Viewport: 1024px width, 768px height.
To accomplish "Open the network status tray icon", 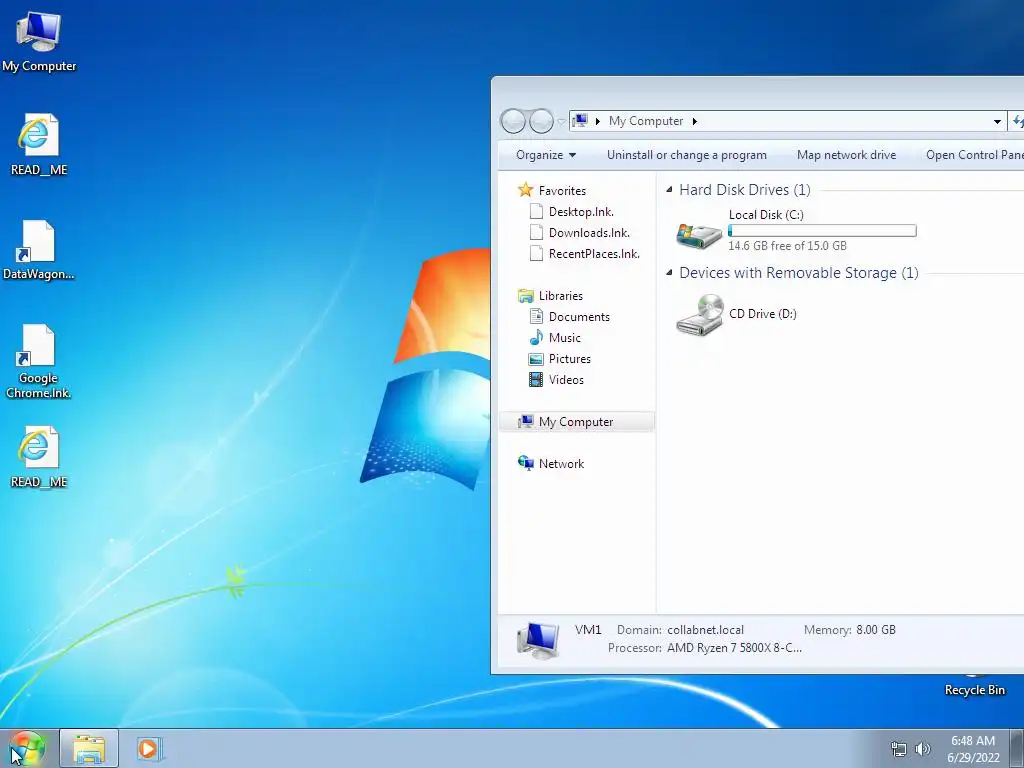I will coord(899,749).
